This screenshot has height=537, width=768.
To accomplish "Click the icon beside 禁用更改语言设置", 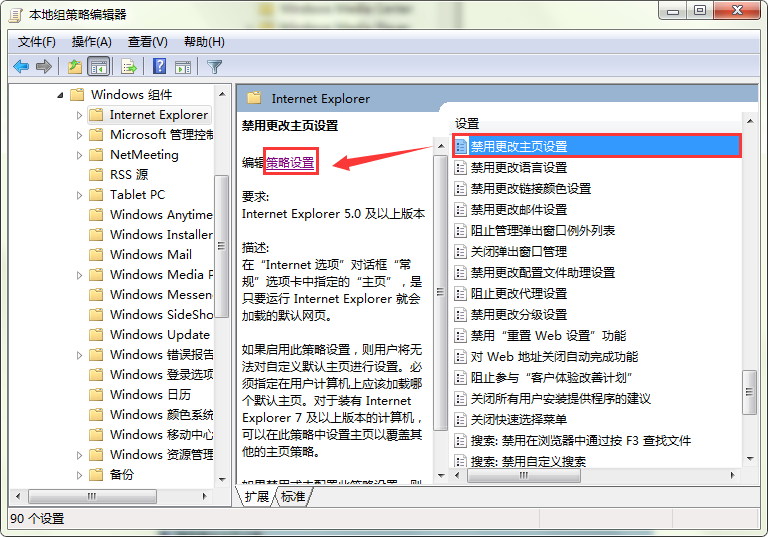I will pyautogui.click(x=461, y=168).
